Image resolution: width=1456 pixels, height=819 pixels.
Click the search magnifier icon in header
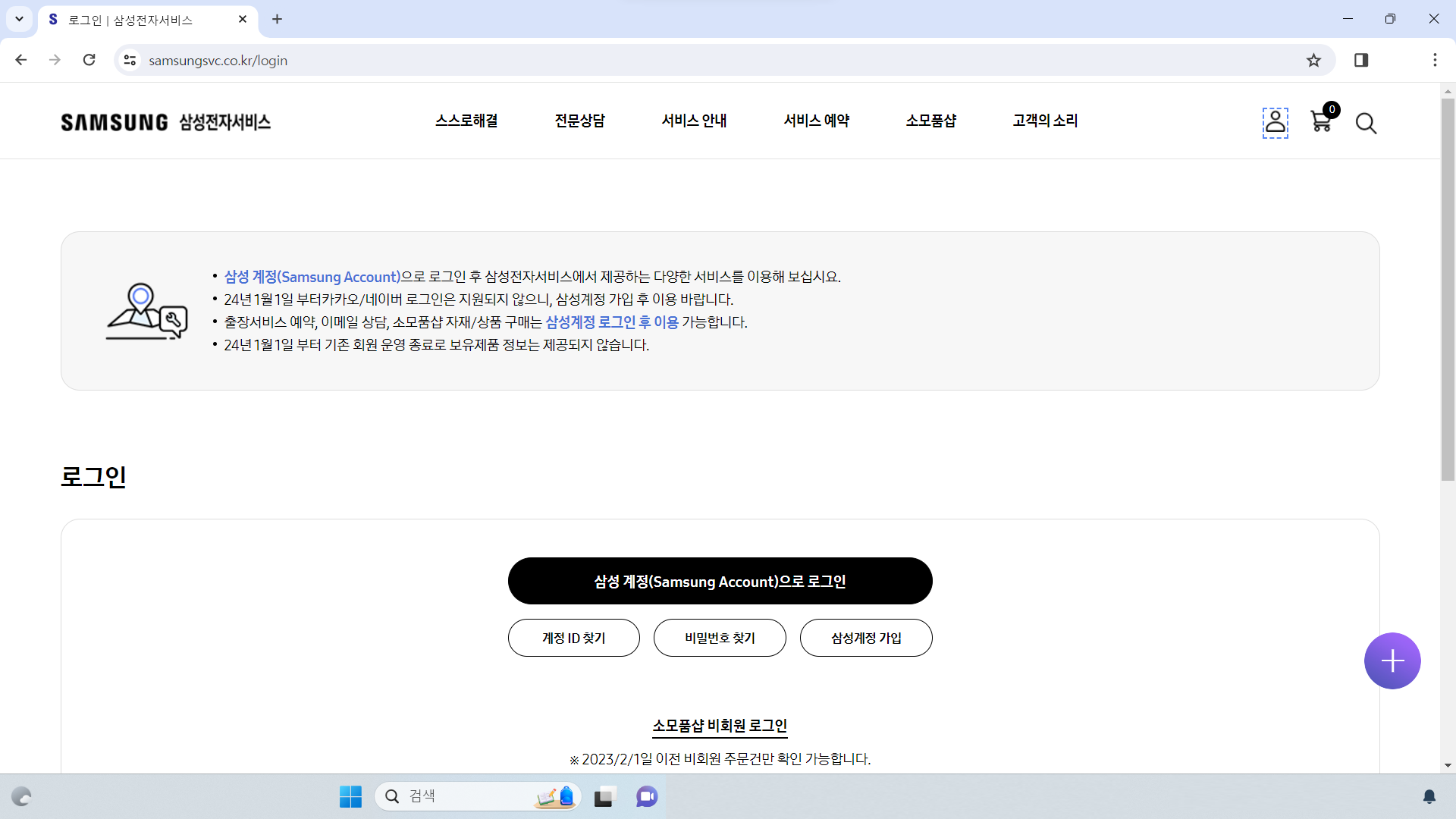pos(1366,123)
